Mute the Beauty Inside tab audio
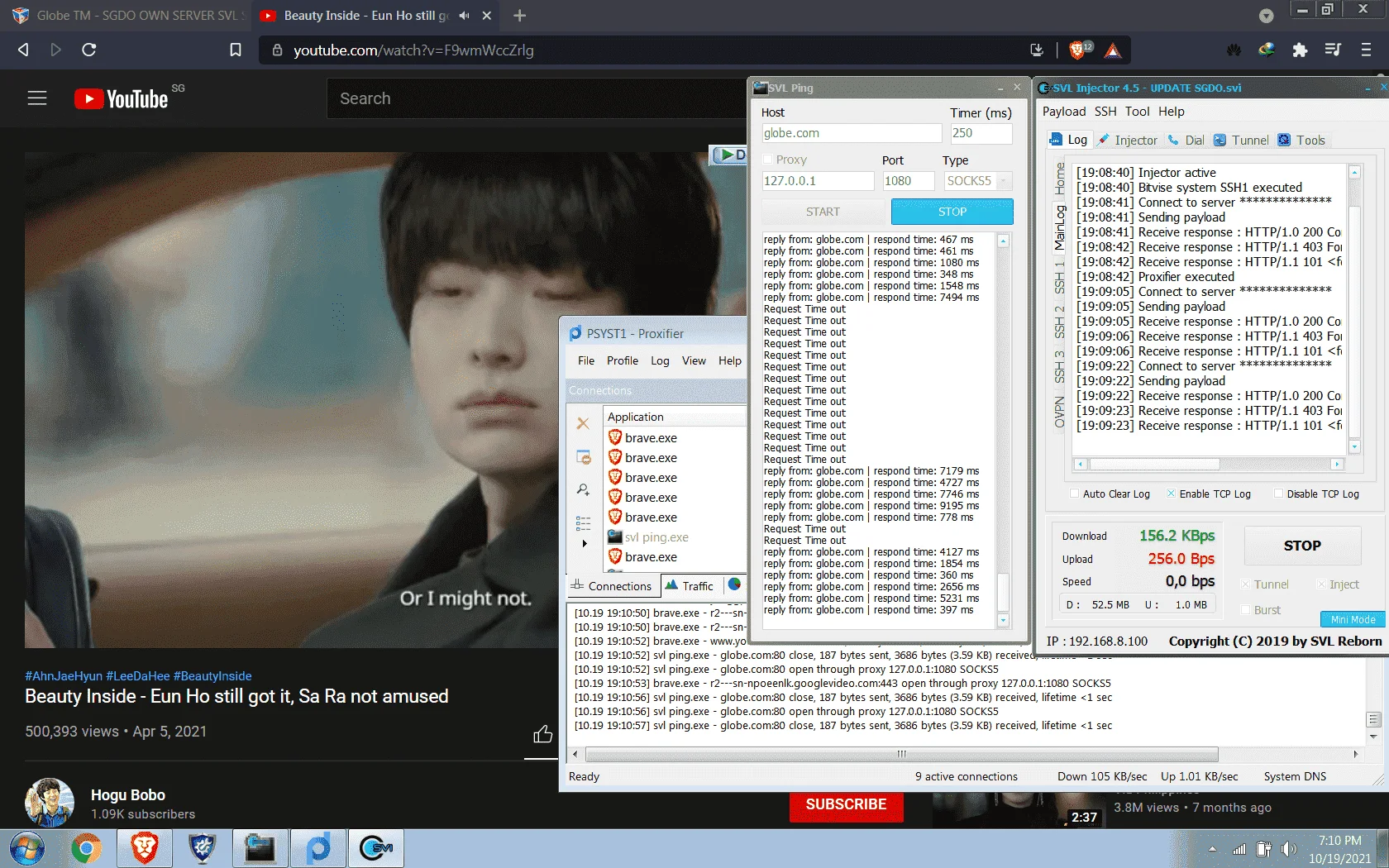Viewport: 1389px width, 868px height. pos(464,16)
